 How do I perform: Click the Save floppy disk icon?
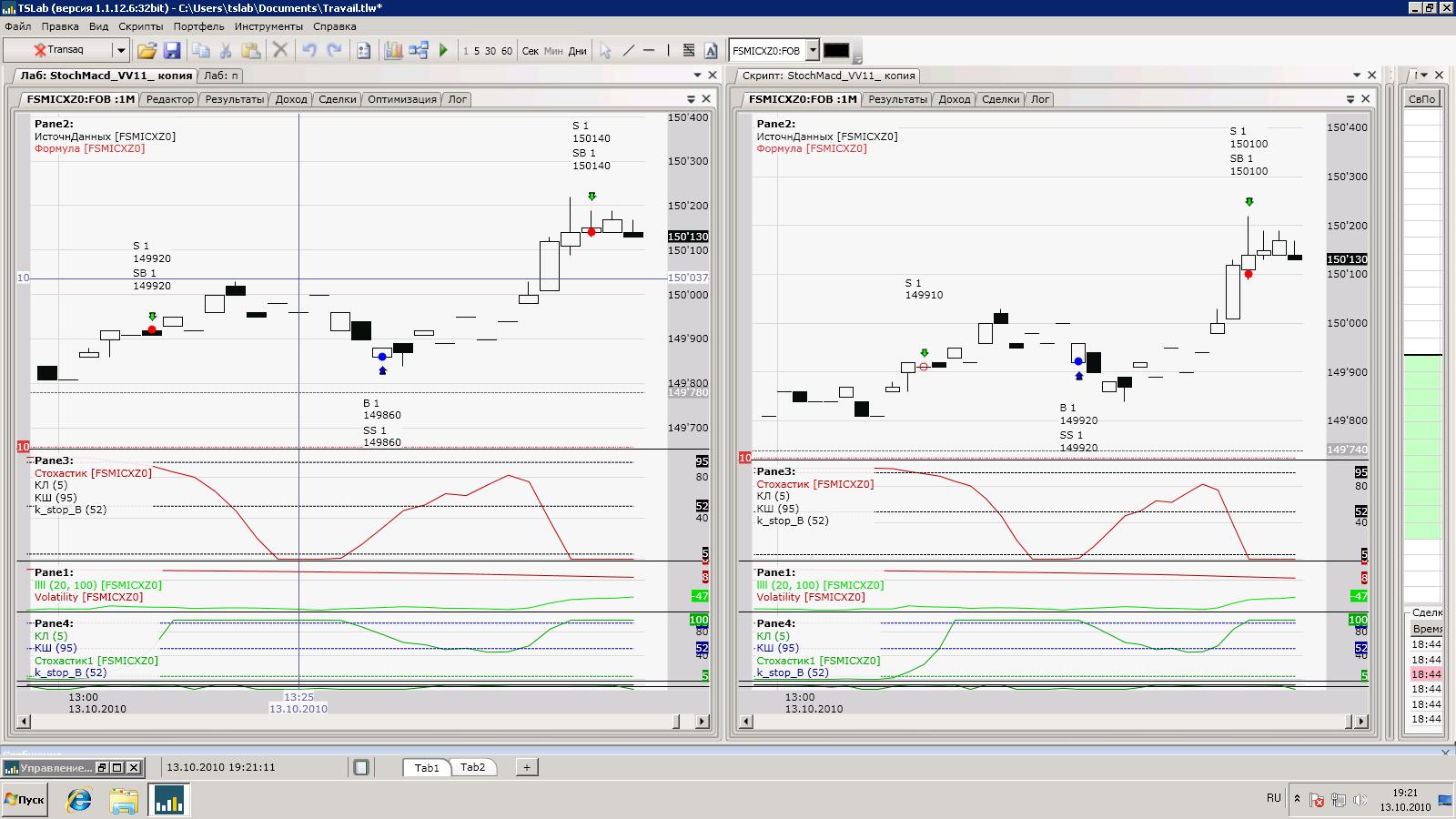tap(171, 51)
